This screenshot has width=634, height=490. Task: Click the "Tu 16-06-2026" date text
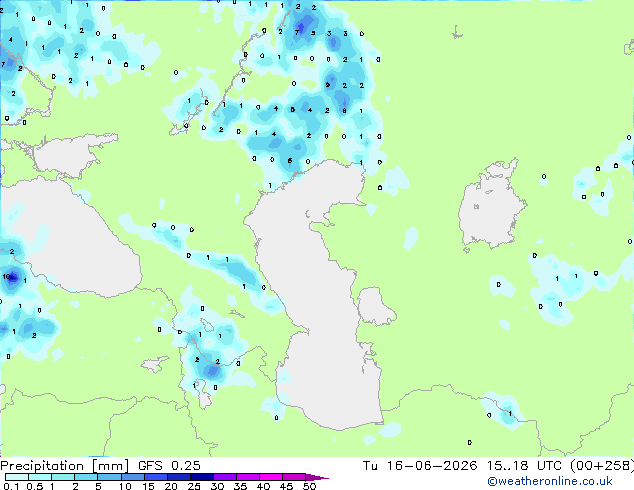click(x=420, y=466)
